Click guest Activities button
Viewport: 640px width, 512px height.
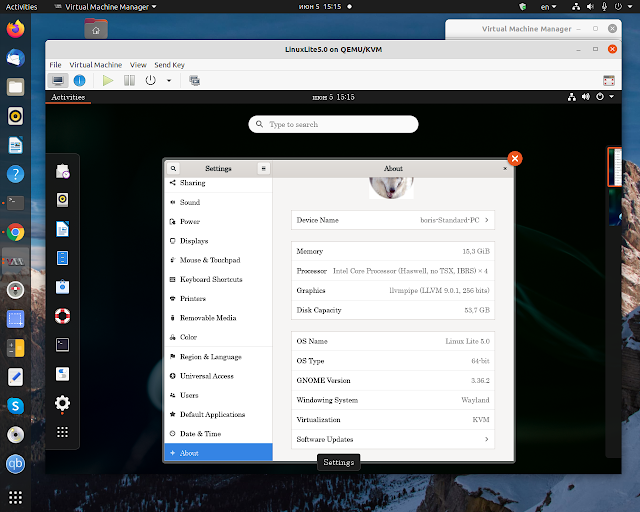click(68, 97)
